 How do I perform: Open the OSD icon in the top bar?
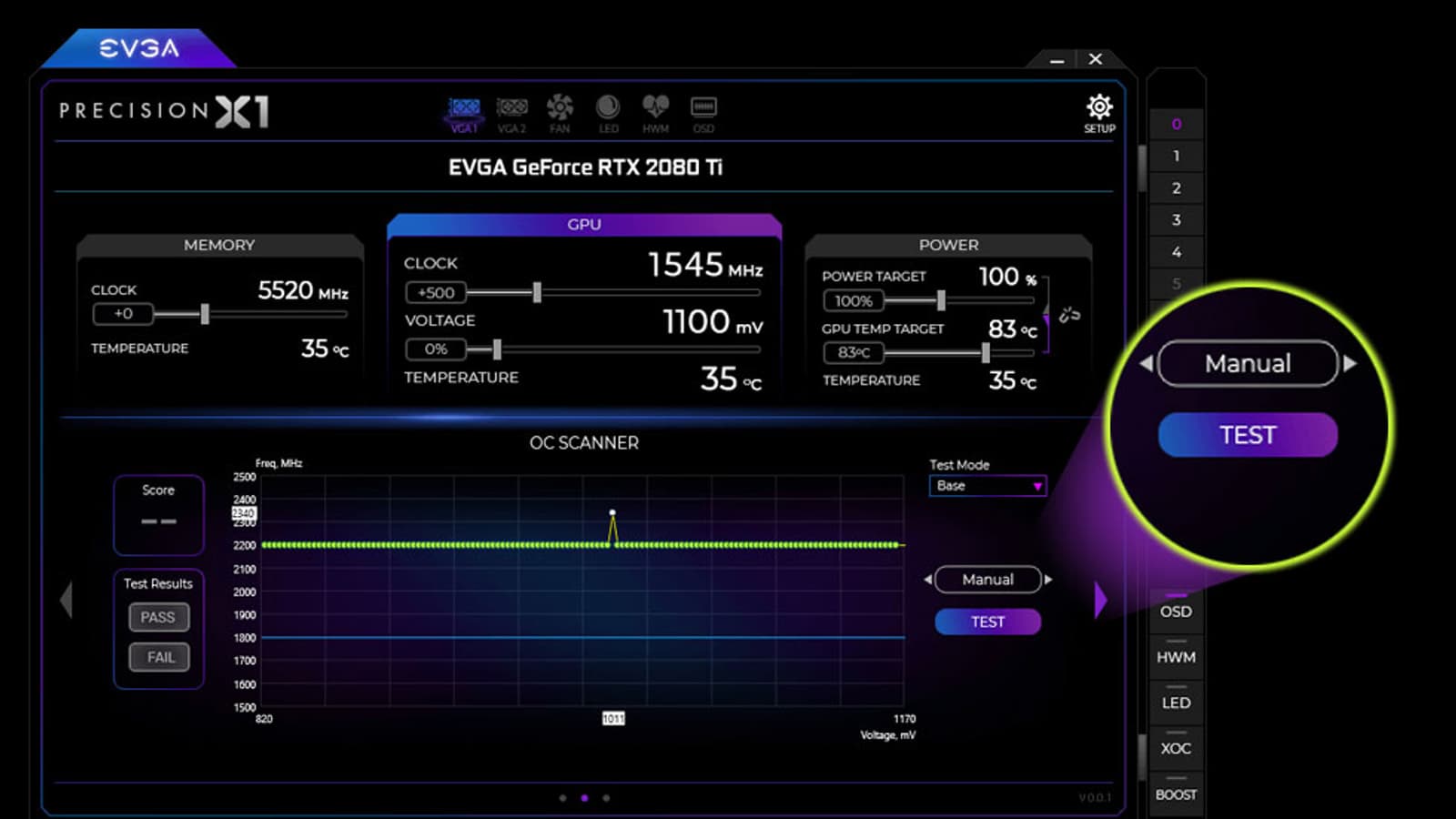click(703, 113)
